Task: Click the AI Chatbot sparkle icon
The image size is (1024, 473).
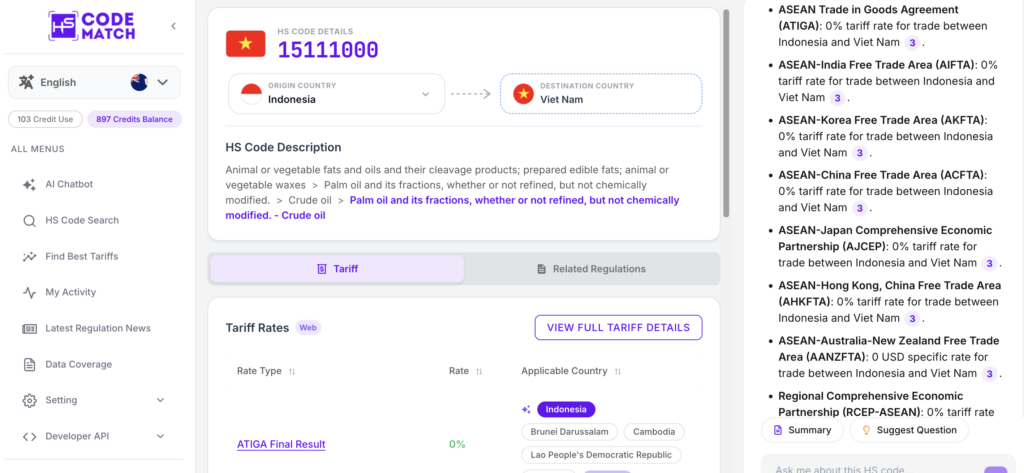Action: pos(29,184)
